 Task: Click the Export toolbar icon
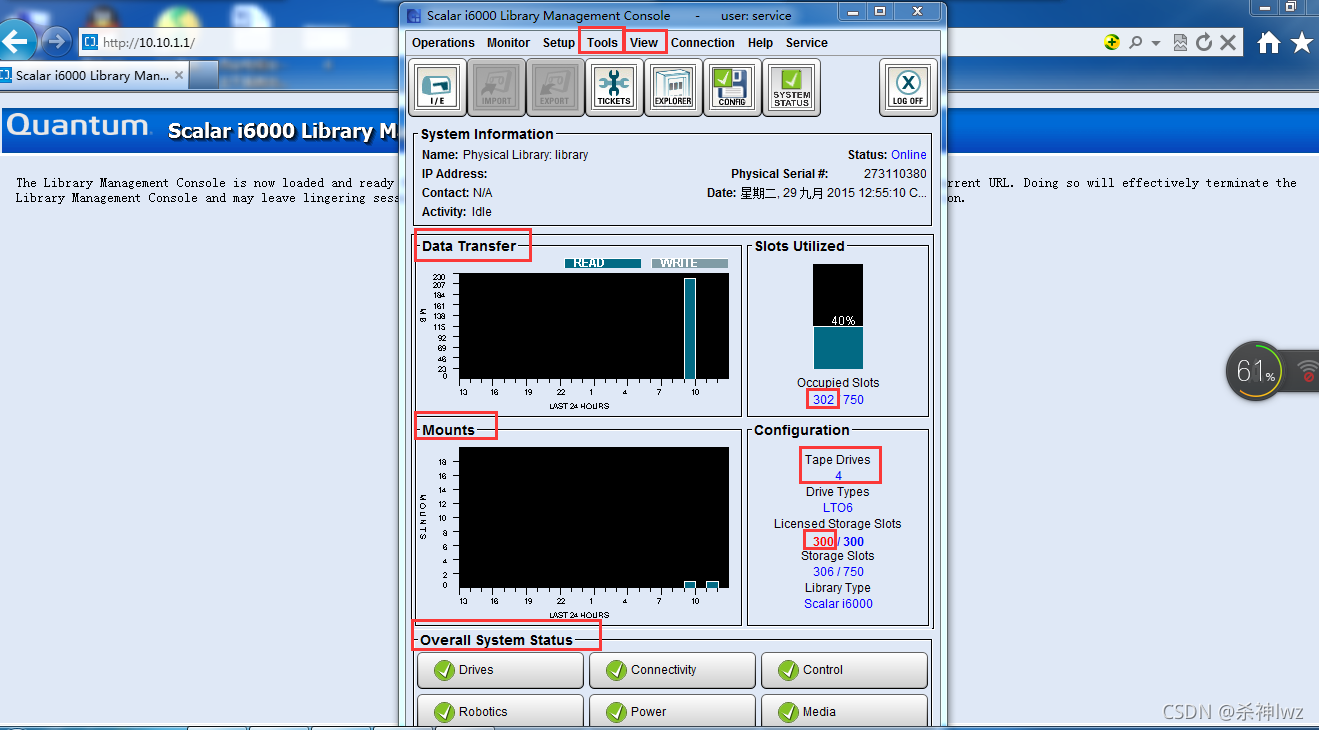click(x=555, y=87)
